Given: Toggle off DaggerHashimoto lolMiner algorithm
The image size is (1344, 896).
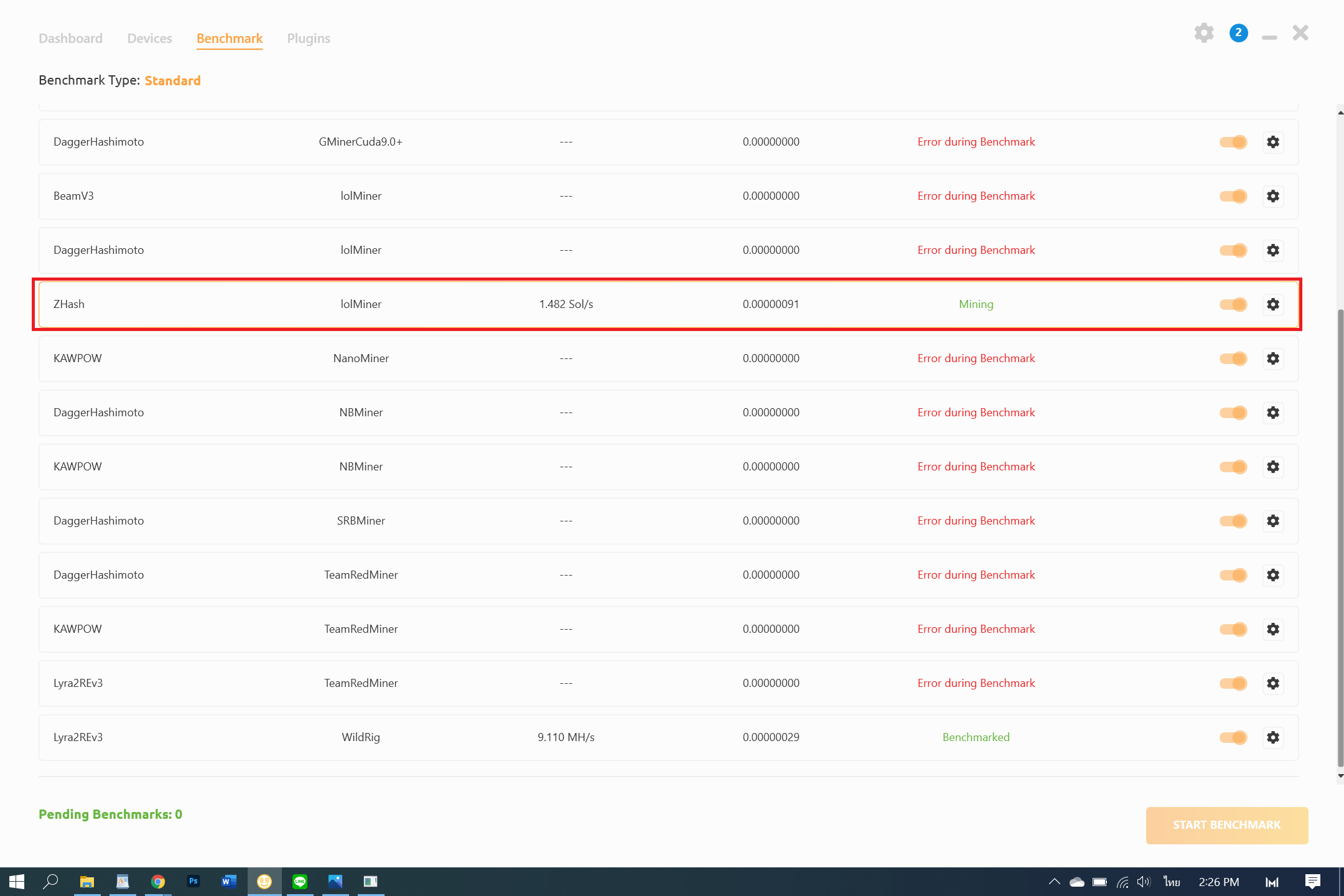Looking at the screenshot, I should (x=1233, y=250).
